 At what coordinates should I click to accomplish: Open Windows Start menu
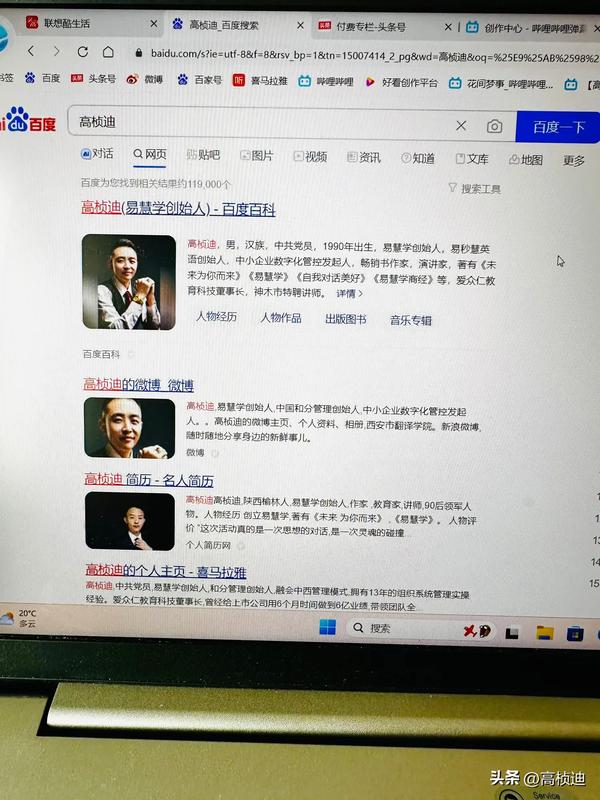coord(327,627)
